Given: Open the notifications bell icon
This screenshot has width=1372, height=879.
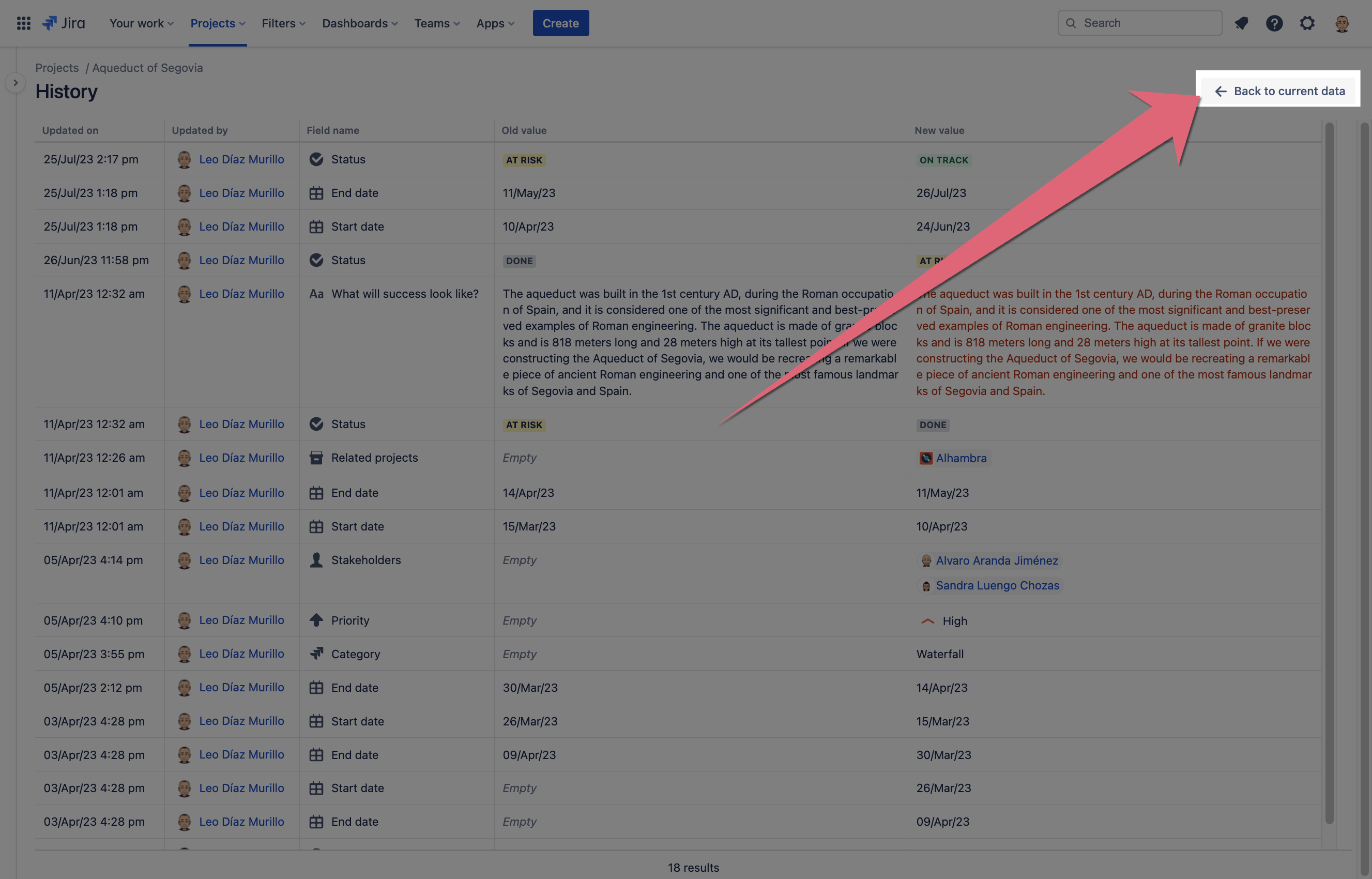Looking at the screenshot, I should (1241, 23).
